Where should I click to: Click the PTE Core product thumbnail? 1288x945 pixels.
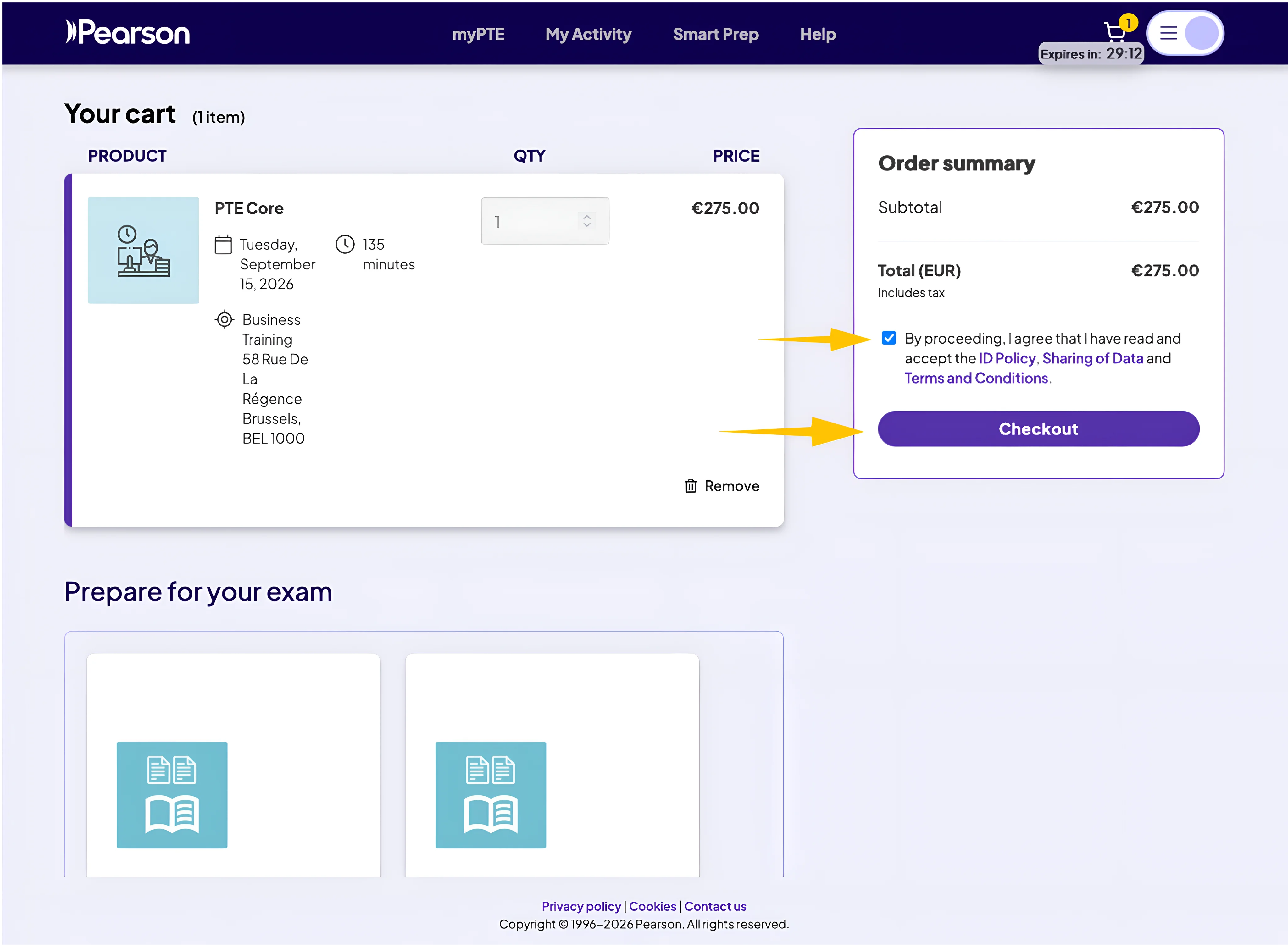tap(143, 251)
